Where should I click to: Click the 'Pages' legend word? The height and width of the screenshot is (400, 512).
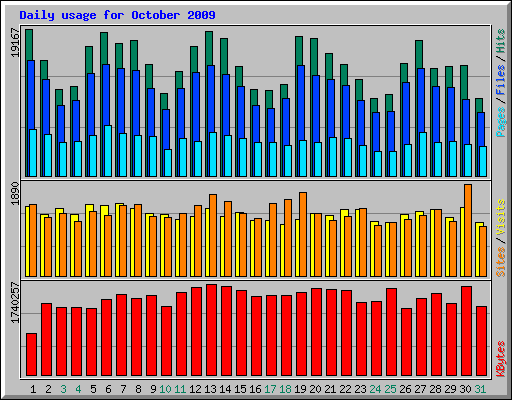coord(501,122)
